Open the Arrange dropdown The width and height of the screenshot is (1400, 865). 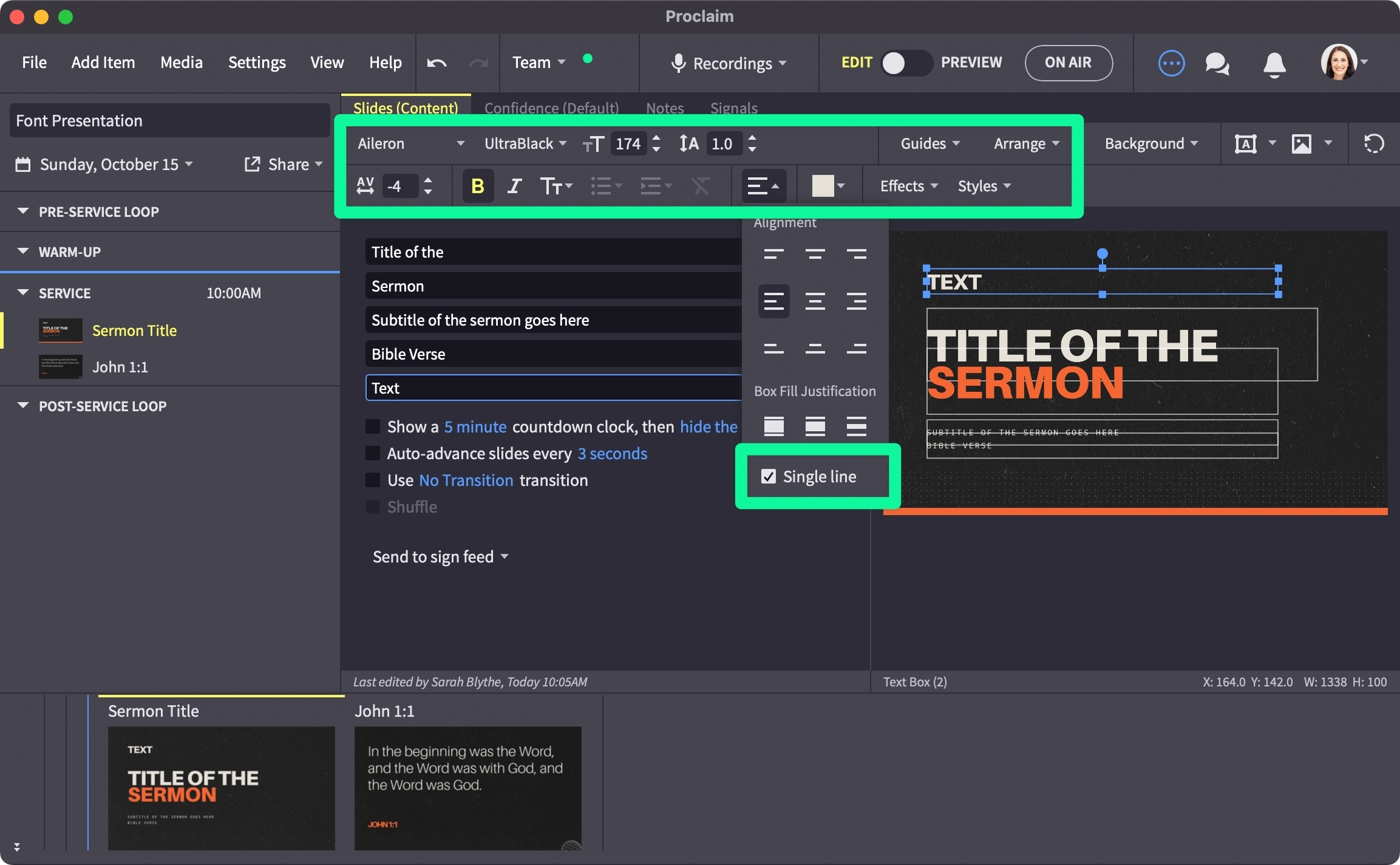(1027, 144)
